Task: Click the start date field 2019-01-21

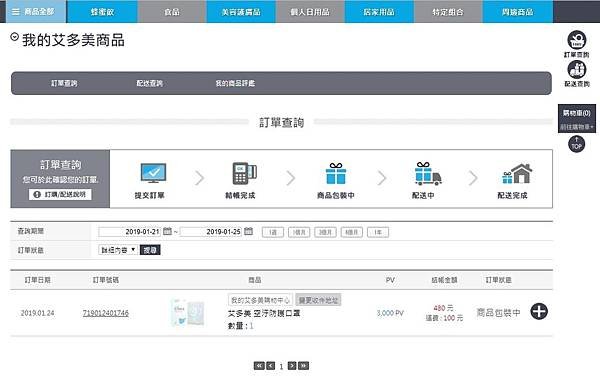Action: [129, 231]
